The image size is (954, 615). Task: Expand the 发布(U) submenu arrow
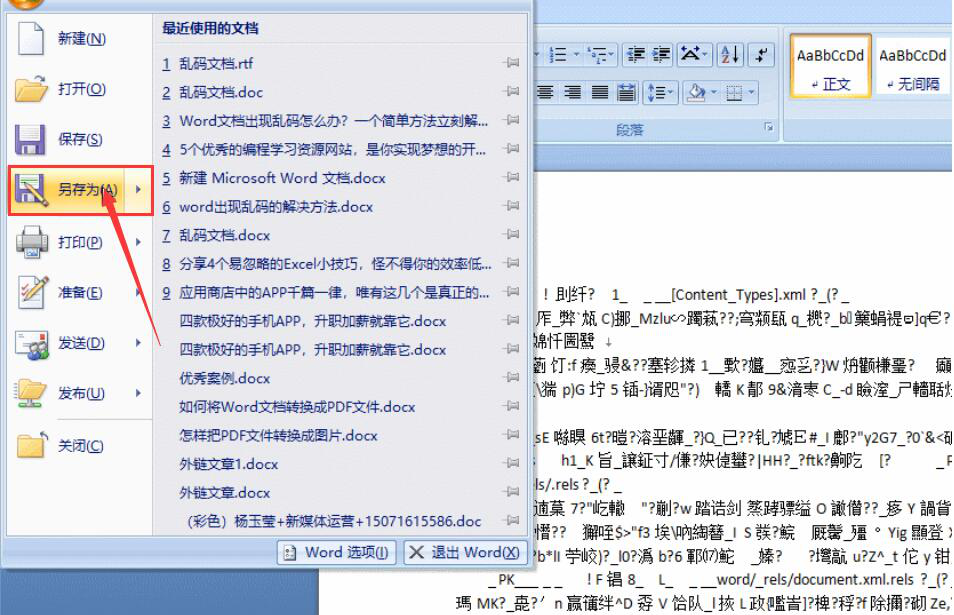tap(139, 393)
